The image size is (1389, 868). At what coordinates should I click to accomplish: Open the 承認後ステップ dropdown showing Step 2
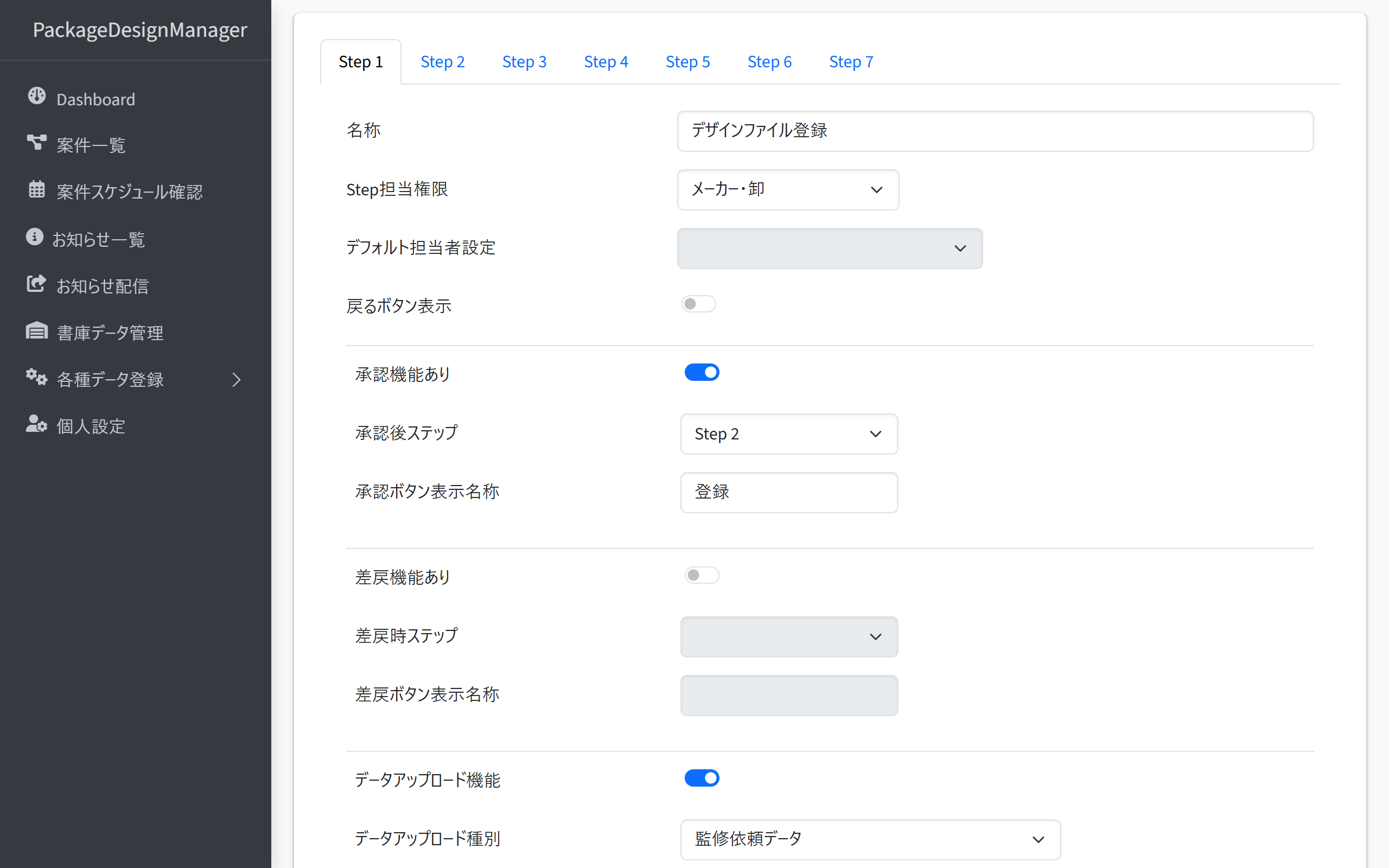(788, 434)
